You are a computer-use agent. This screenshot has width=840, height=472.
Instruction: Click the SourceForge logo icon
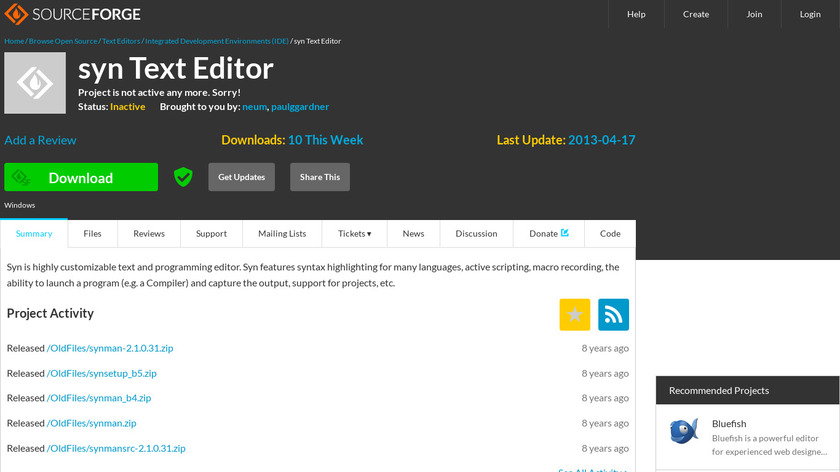[x=16, y=14]
